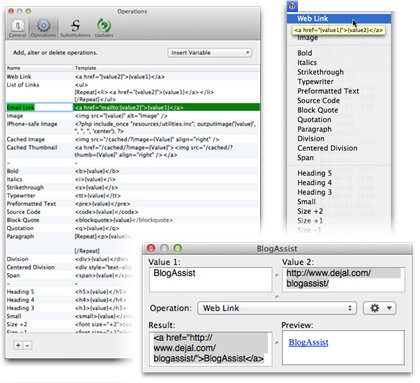This screenshot has width=420, height=383.
Task: Remove selected operation with minus button
Action: tap(27, 345)
